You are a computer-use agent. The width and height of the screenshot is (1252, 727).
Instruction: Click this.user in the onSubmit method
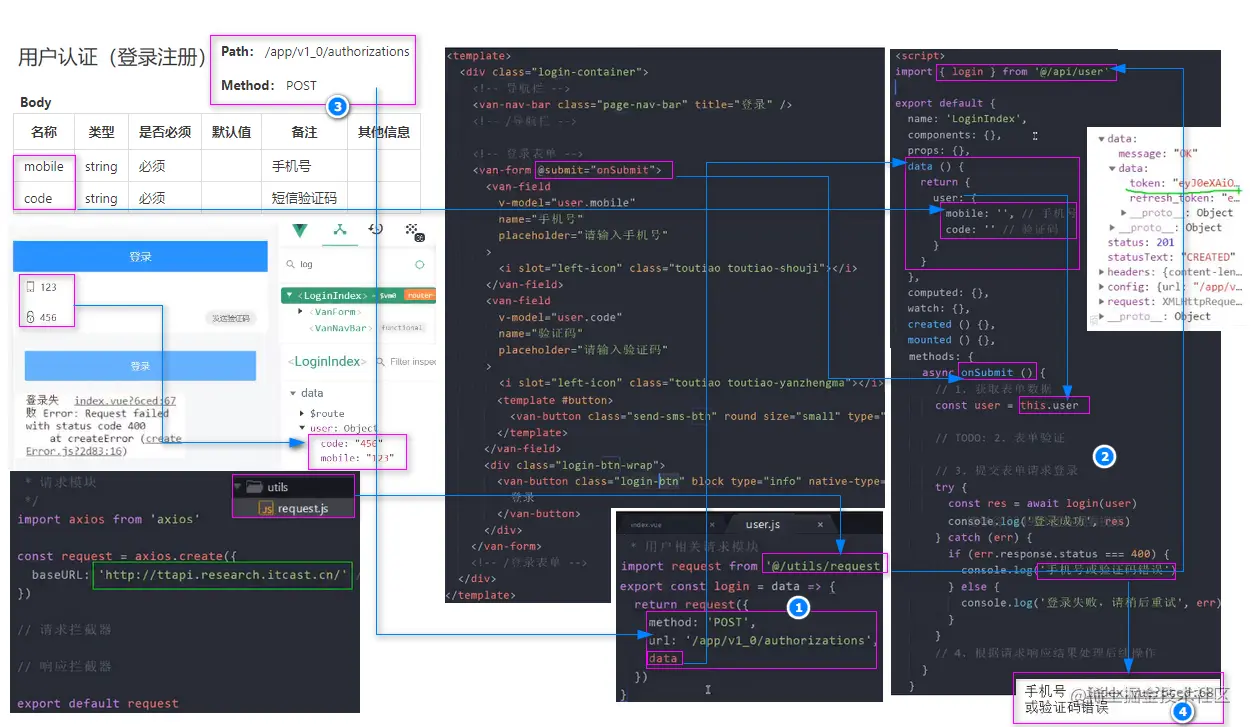coord(1049,405)
